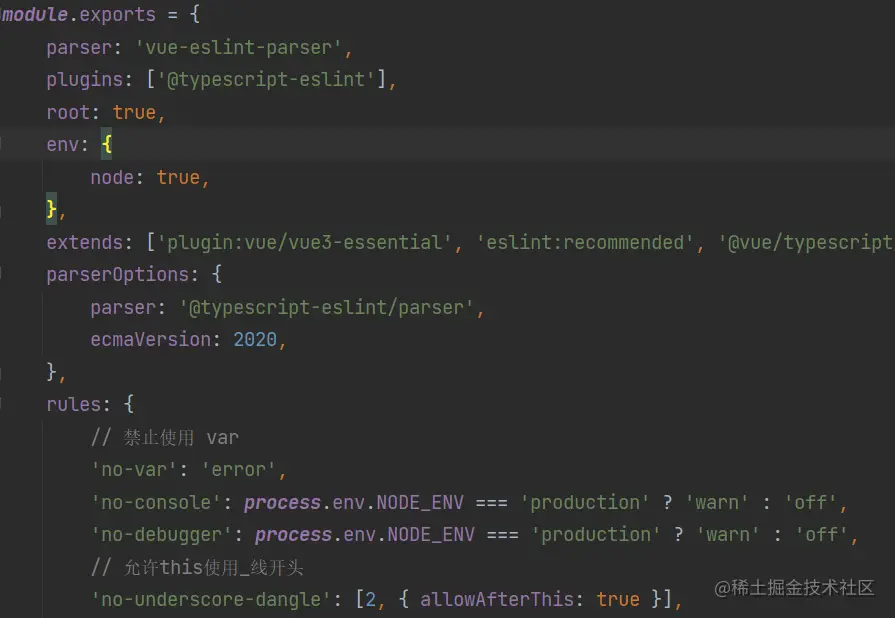Click the comment ending with 'var'
Screen dimensions: 895x618
165,438
